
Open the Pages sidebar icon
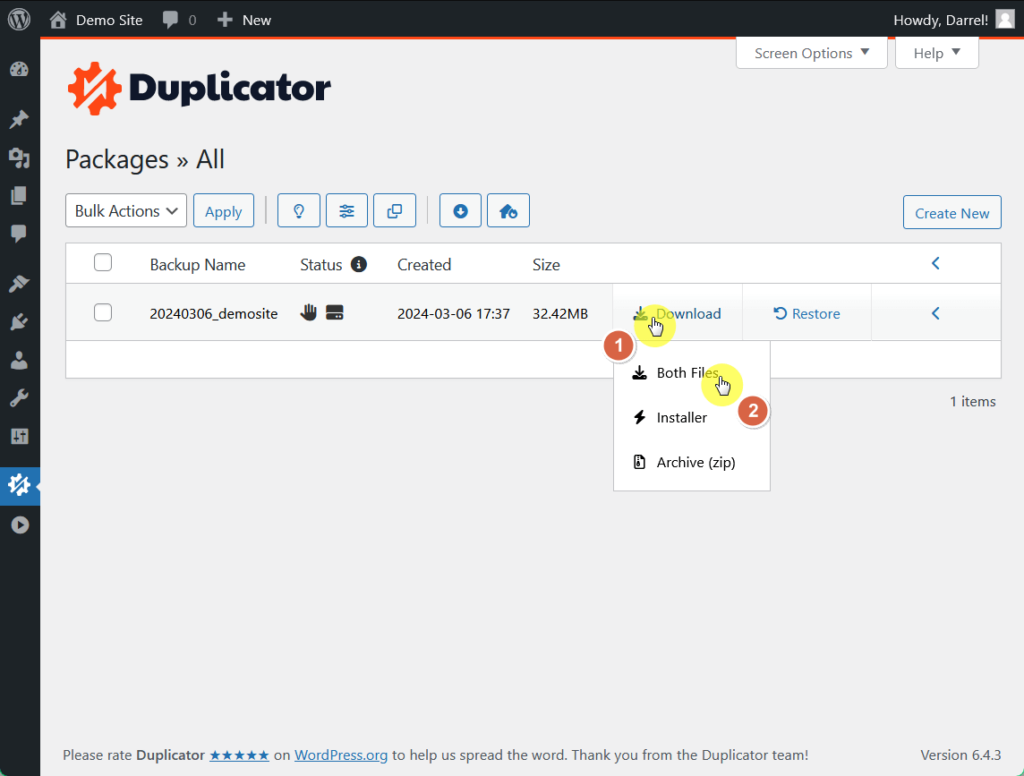click(19, 195)
